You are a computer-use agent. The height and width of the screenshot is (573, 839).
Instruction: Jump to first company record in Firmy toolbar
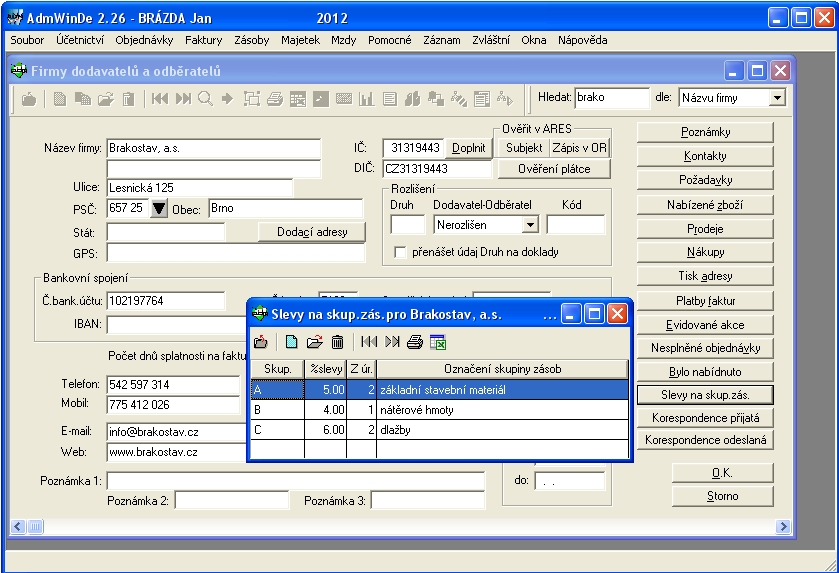click(159, 99)
